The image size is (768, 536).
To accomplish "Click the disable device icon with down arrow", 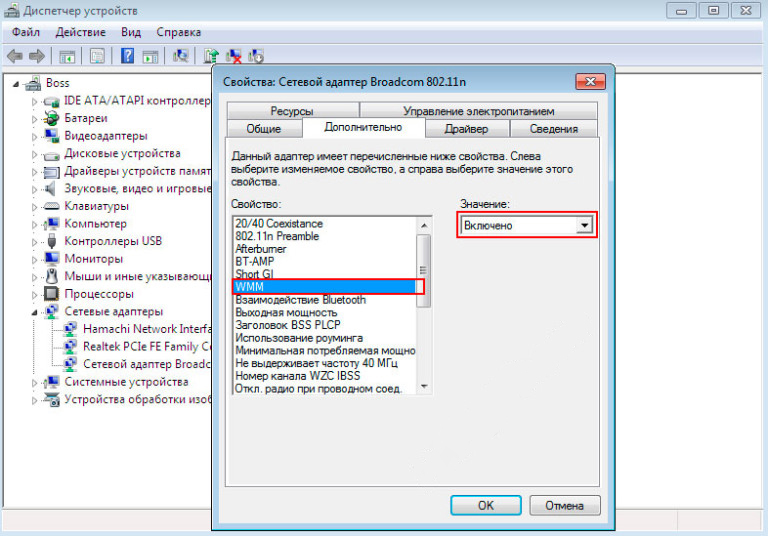I will [x=256, y=56].
